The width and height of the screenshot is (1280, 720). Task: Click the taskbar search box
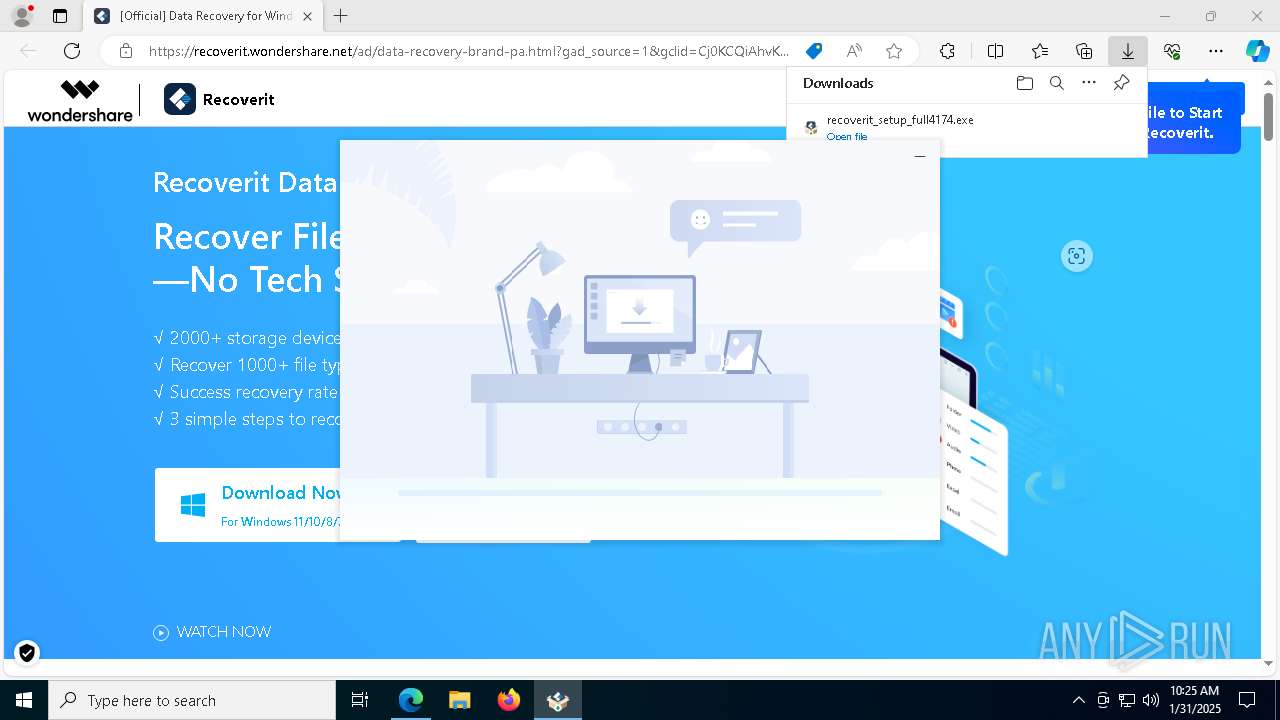[192, 700]
